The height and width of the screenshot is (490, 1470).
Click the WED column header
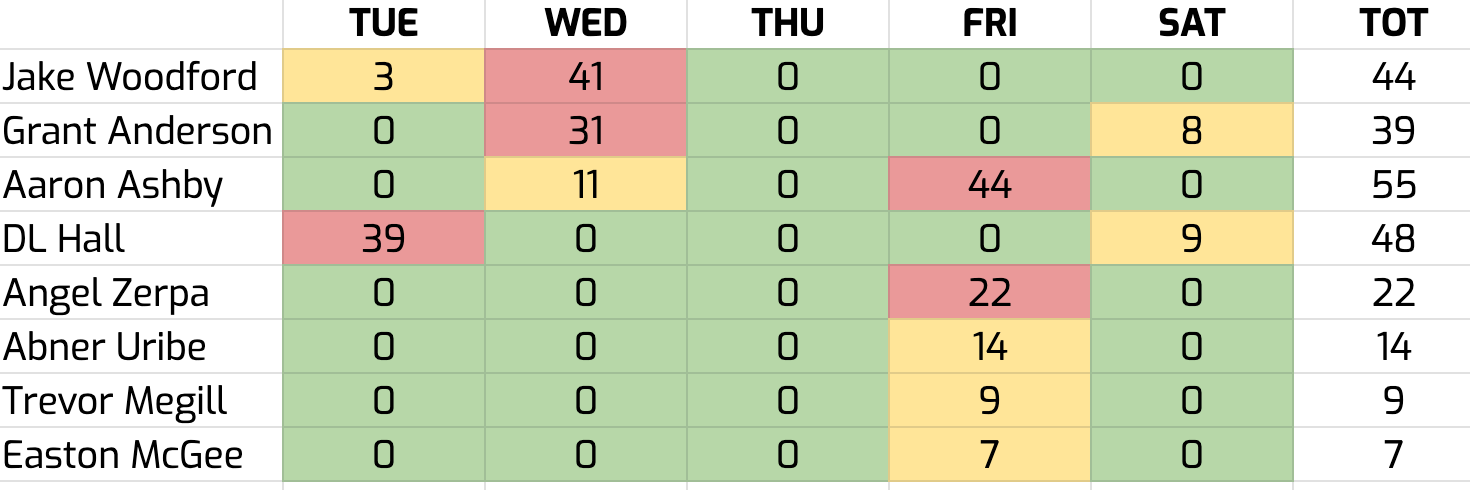[x=586, y=23]
